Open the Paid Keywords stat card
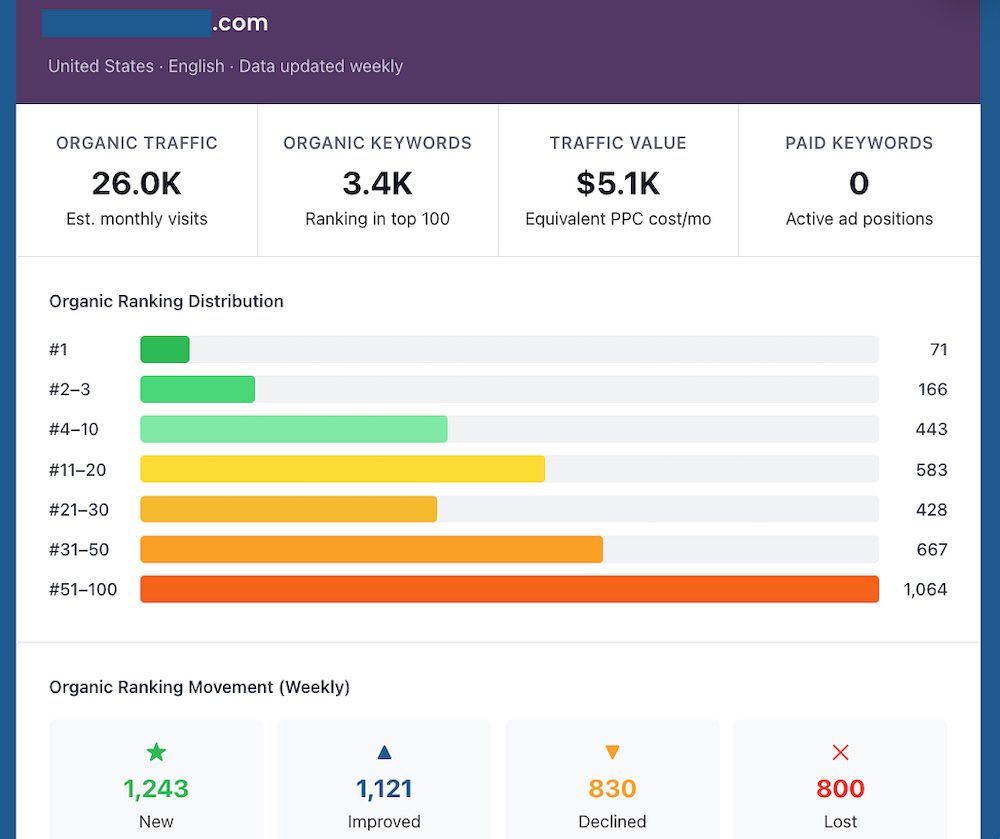This screenshot has height=839, width=1000. (859, 181)
